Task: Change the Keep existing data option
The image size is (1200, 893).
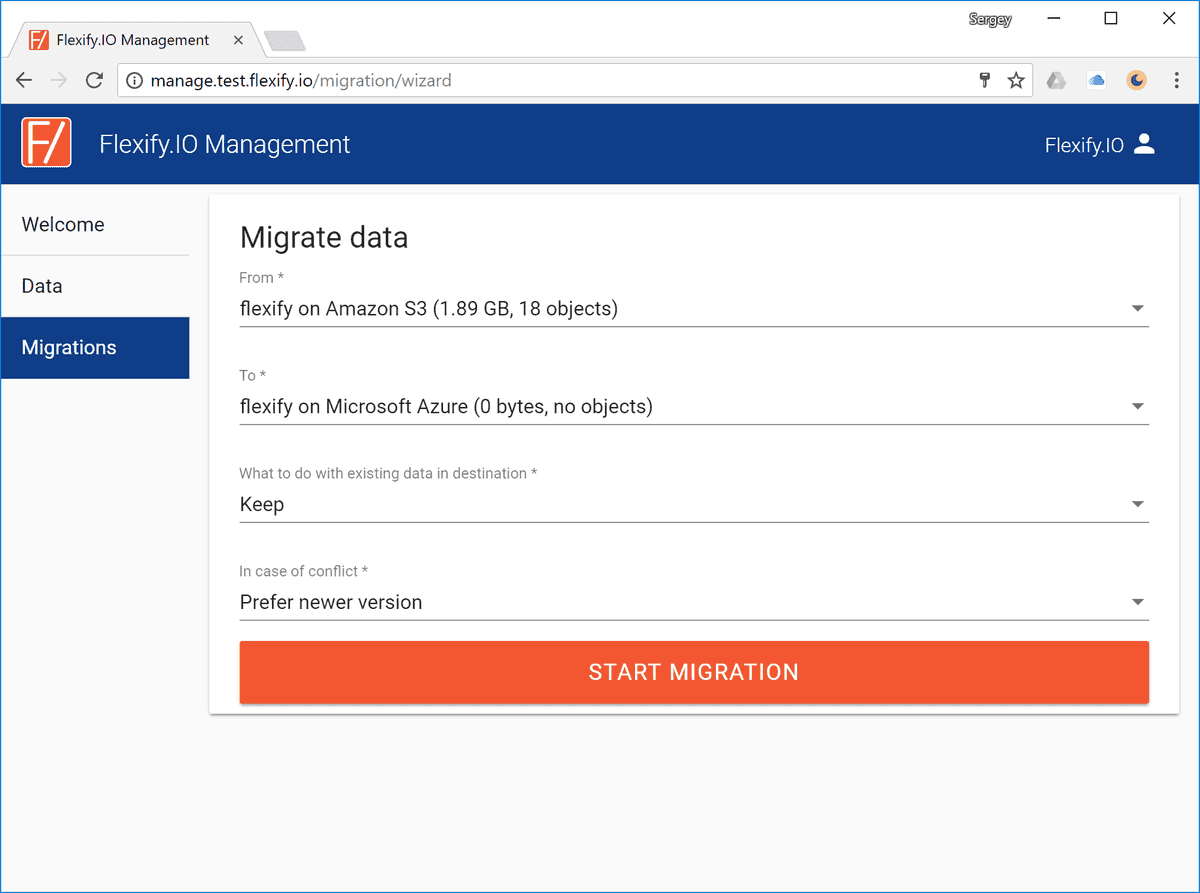Action: [x=1137, y=504]
